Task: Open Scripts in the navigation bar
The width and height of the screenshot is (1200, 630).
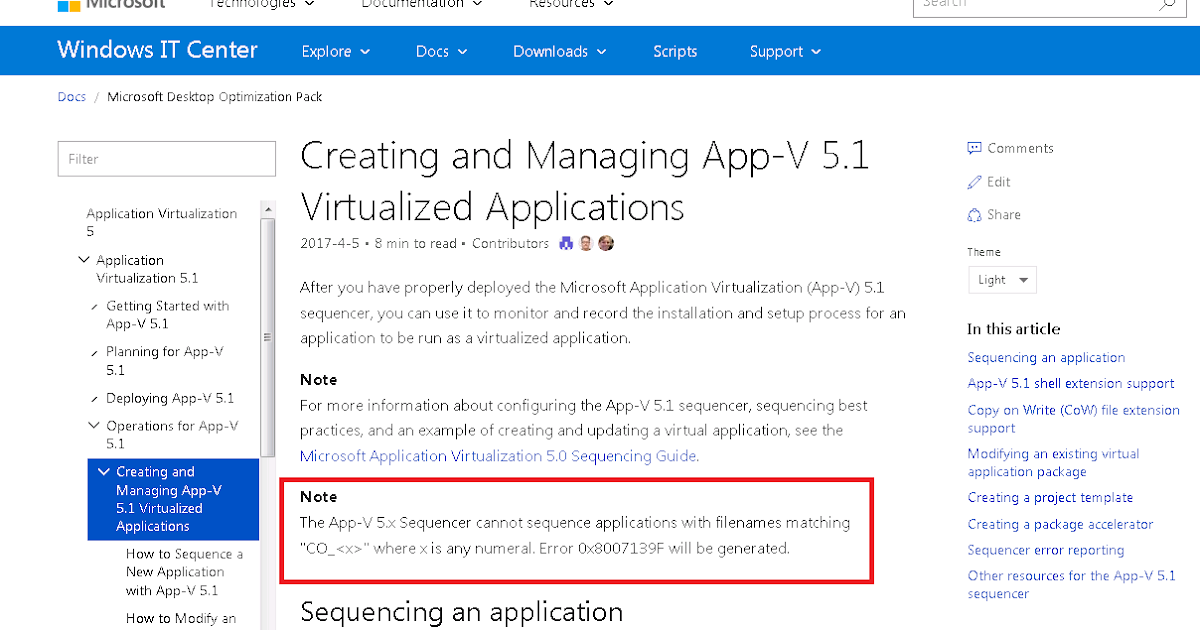Action: click(x=675, y=51)
